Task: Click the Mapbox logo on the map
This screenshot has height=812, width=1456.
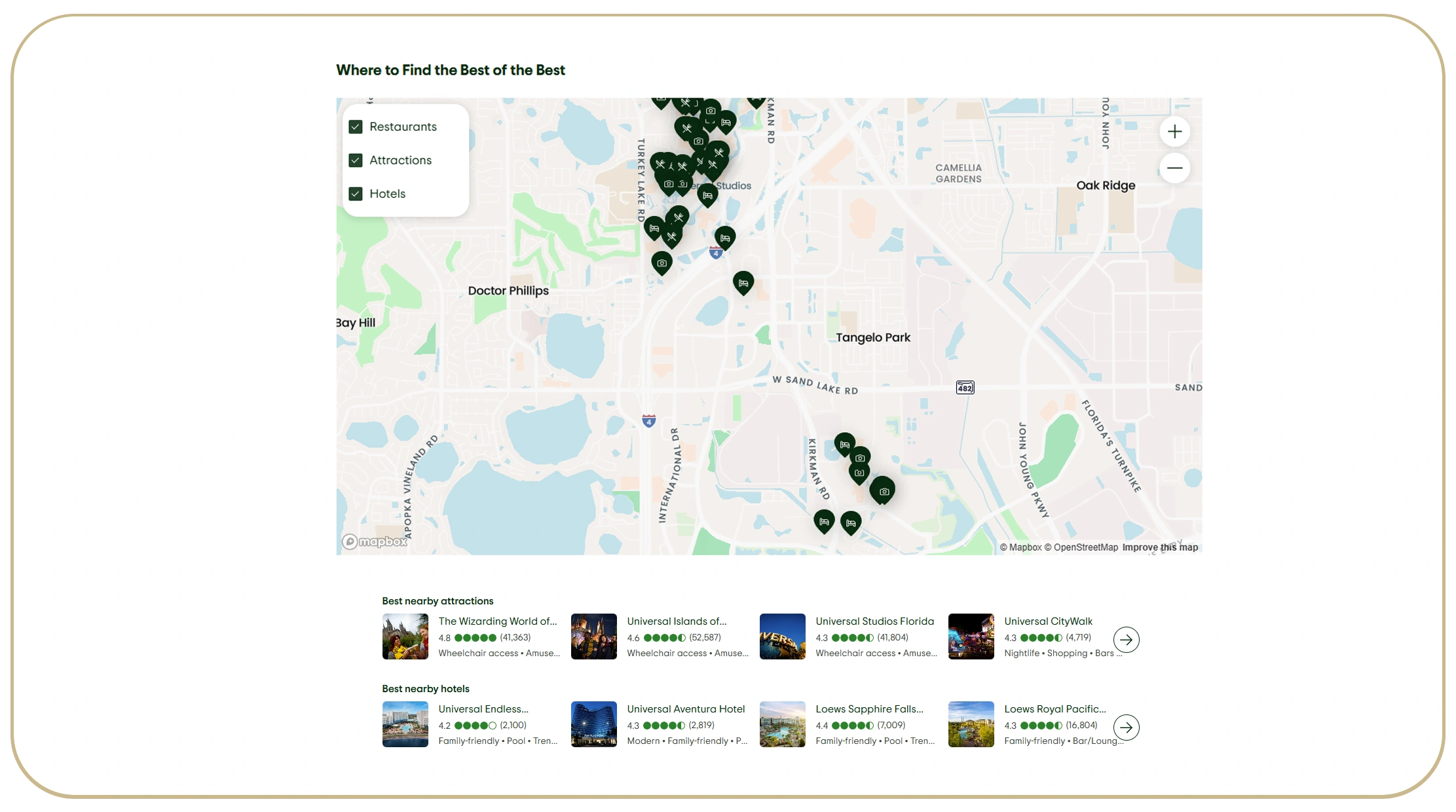Action: pos(375,542)
